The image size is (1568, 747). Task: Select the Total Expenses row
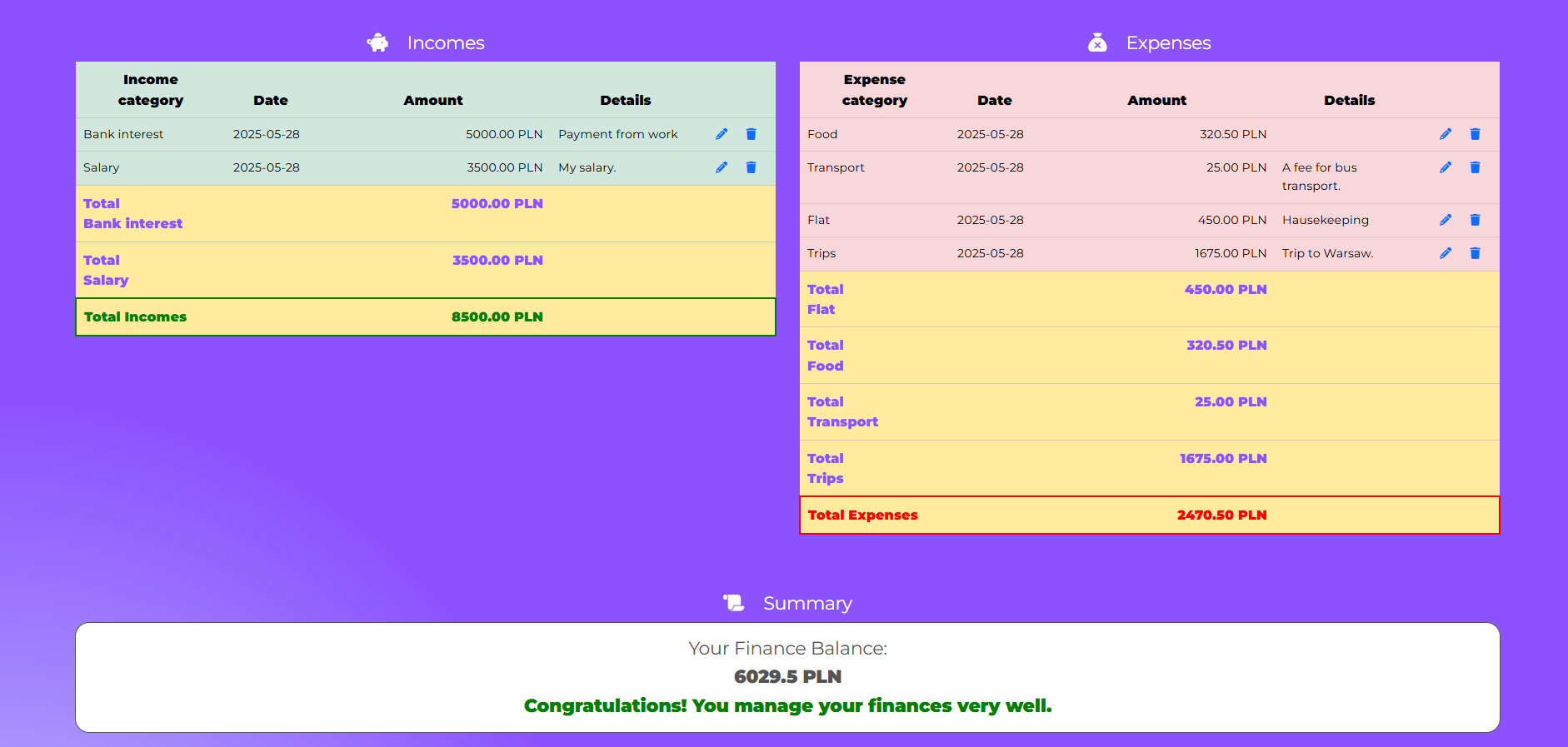point(1149,515)
